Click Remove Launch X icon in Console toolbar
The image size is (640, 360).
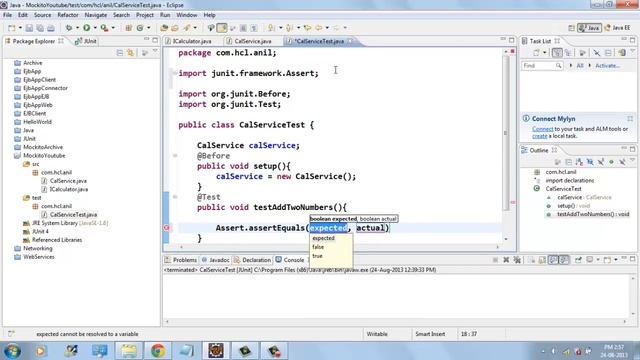click(x=506, y=260)
